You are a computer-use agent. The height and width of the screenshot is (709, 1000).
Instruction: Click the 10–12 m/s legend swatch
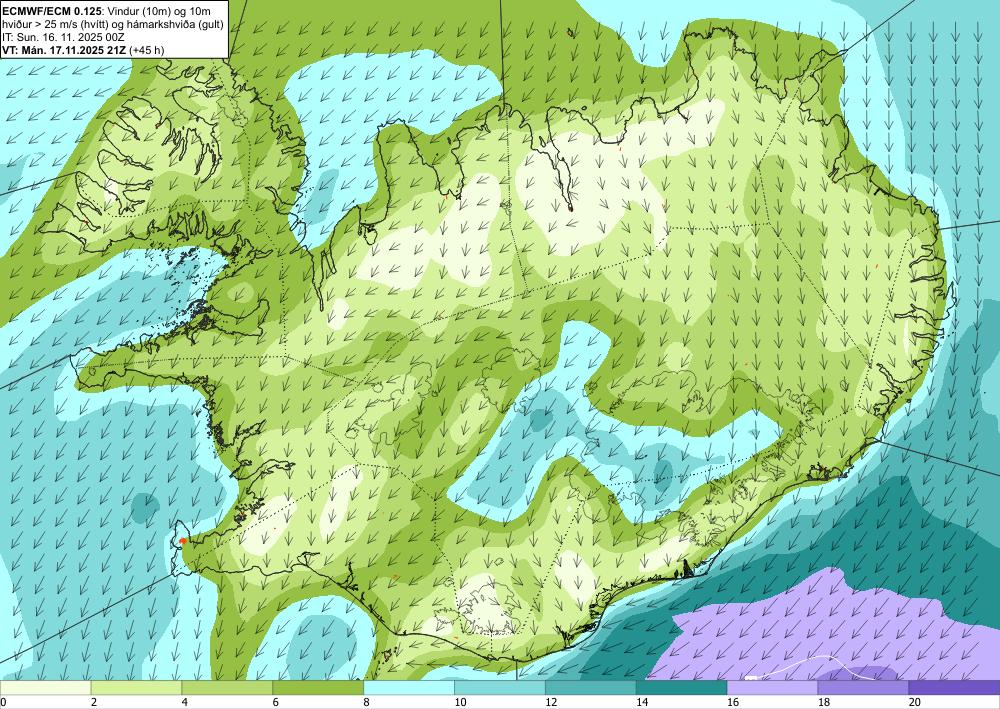pos(499,688)
